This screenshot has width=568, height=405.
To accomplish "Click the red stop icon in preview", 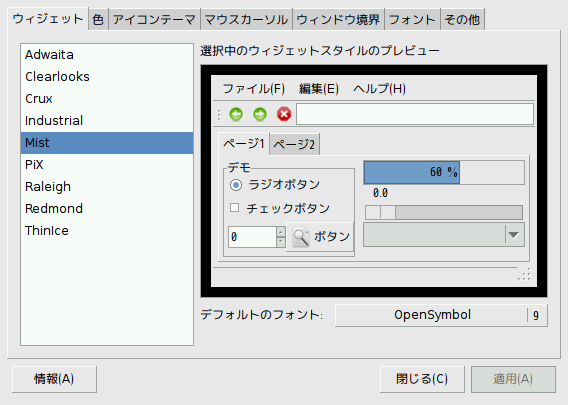I will pyautogui.click(x=284, y=114).
